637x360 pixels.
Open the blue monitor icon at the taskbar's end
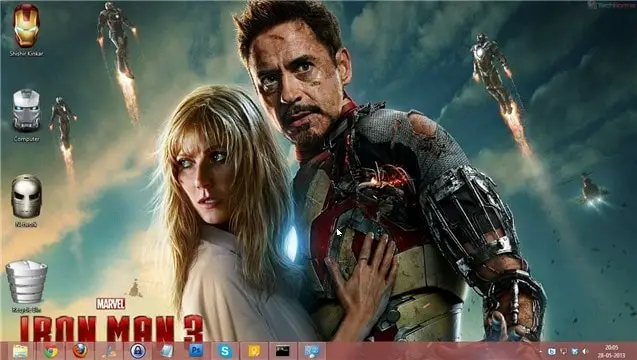312,351
